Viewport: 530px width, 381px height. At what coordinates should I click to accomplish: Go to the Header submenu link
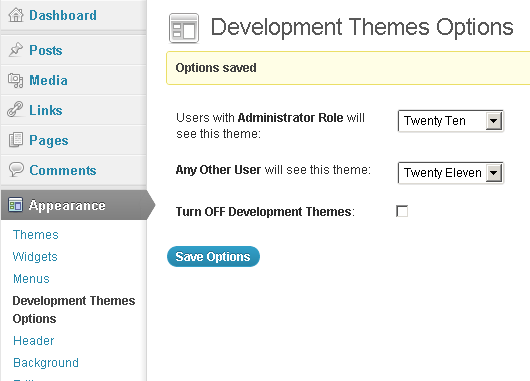click(33, 340)
